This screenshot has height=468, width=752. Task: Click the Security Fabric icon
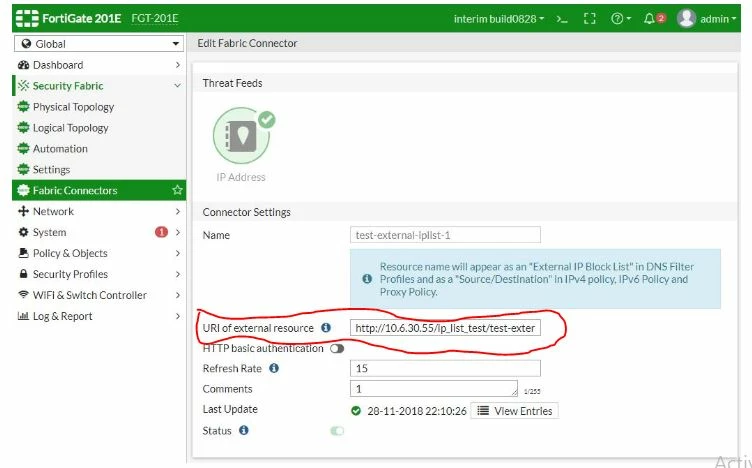23,86
